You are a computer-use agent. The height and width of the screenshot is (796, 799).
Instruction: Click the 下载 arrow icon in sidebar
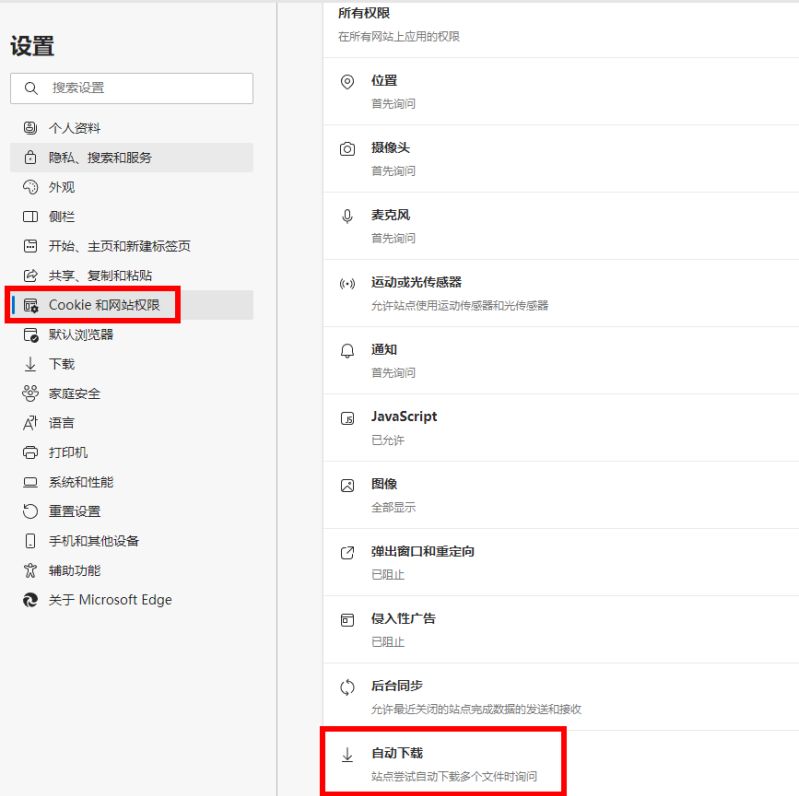30,364
